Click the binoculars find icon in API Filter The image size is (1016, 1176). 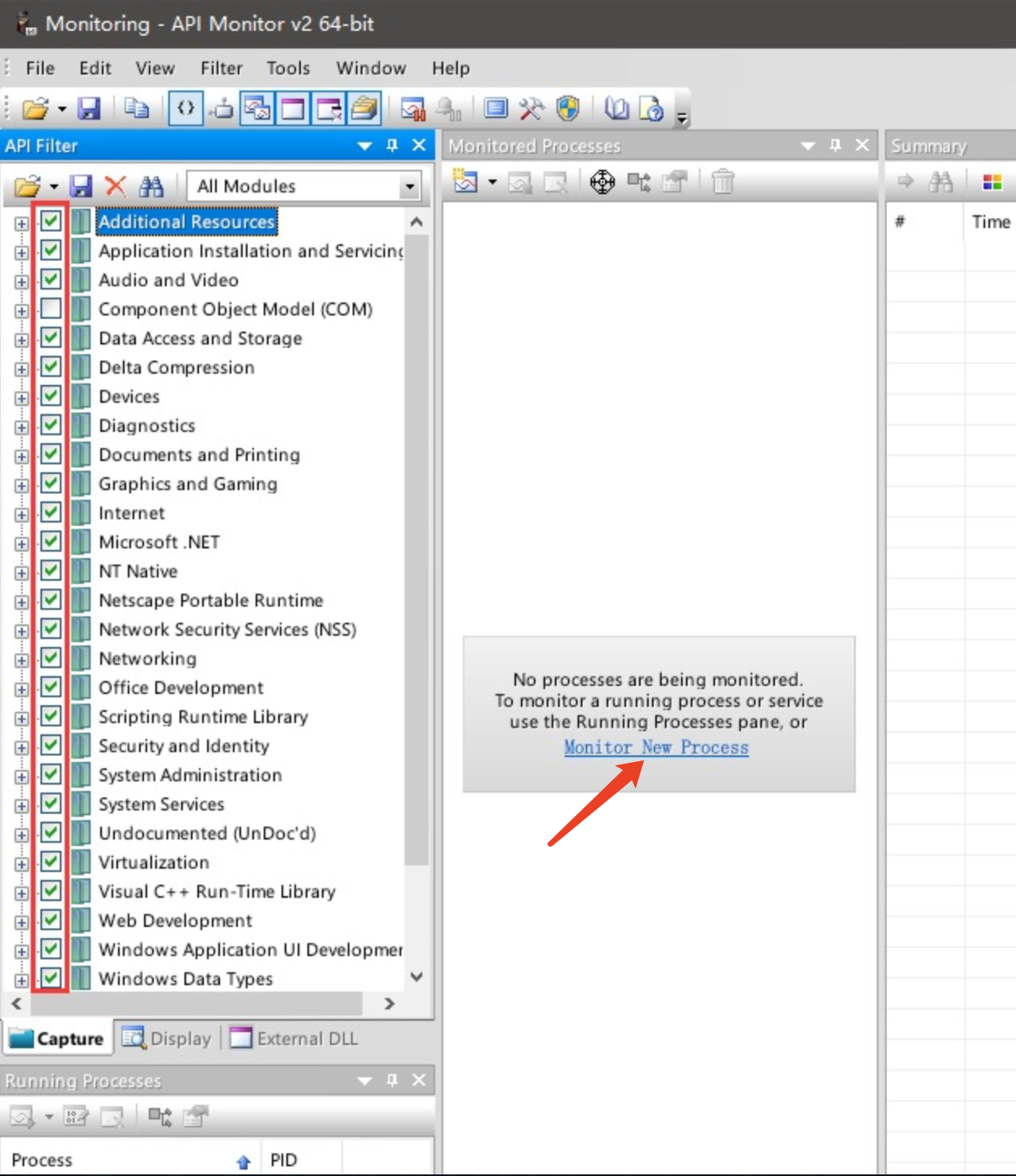[151, 187]
